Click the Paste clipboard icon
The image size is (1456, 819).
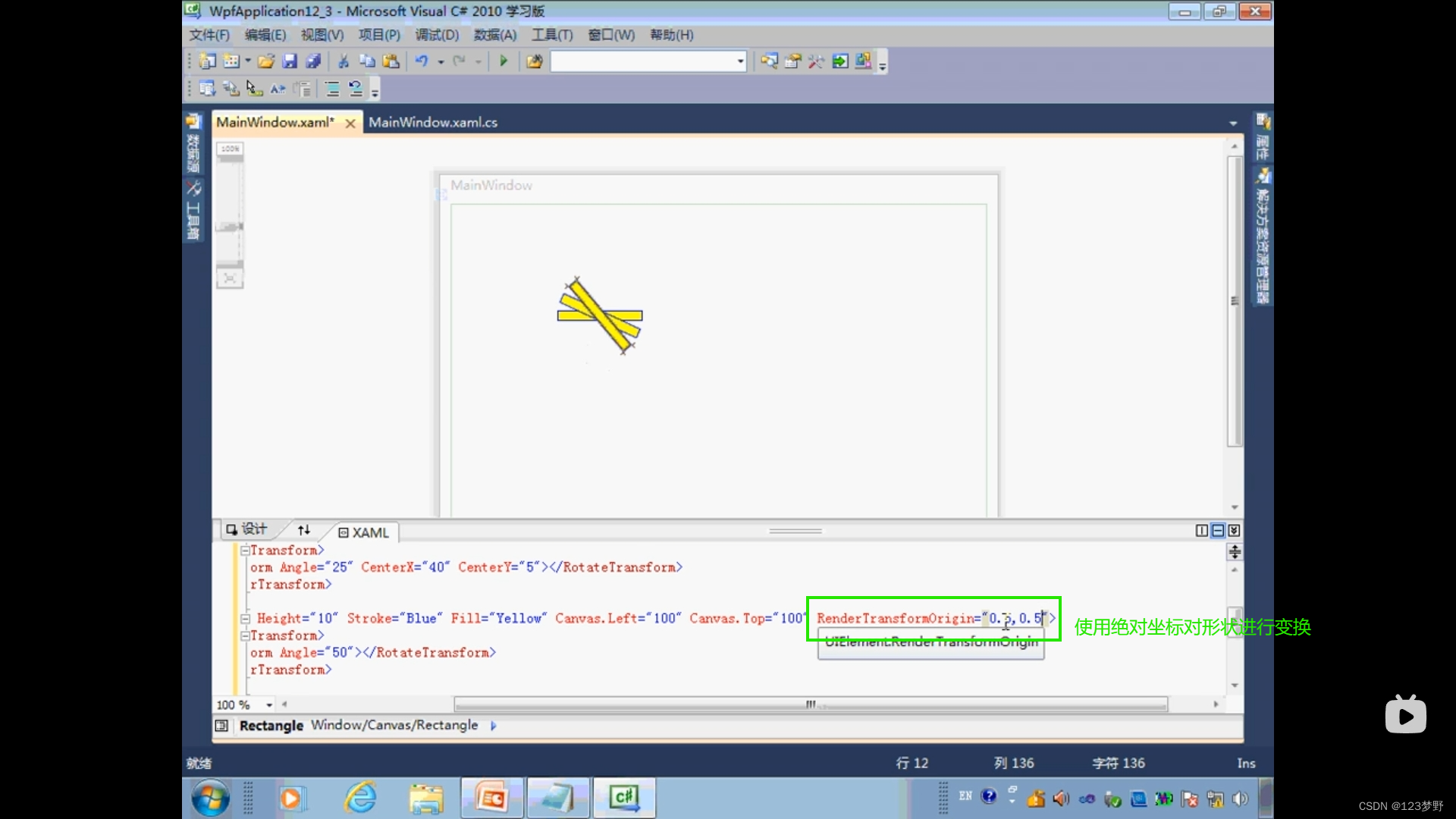[x=391, y=61]
